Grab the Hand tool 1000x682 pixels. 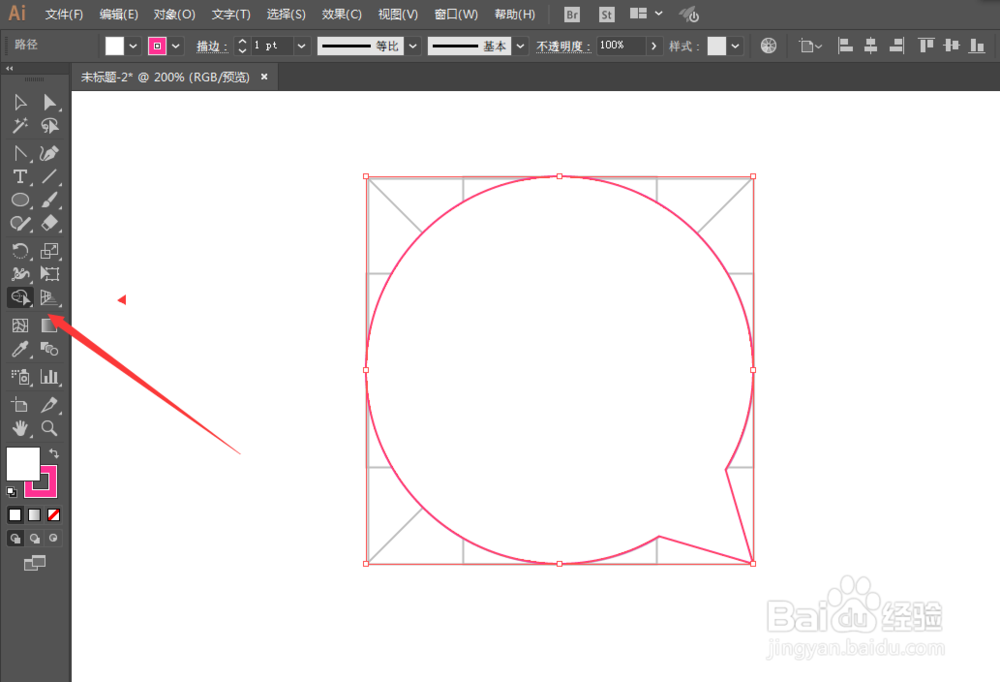[19, 428]
